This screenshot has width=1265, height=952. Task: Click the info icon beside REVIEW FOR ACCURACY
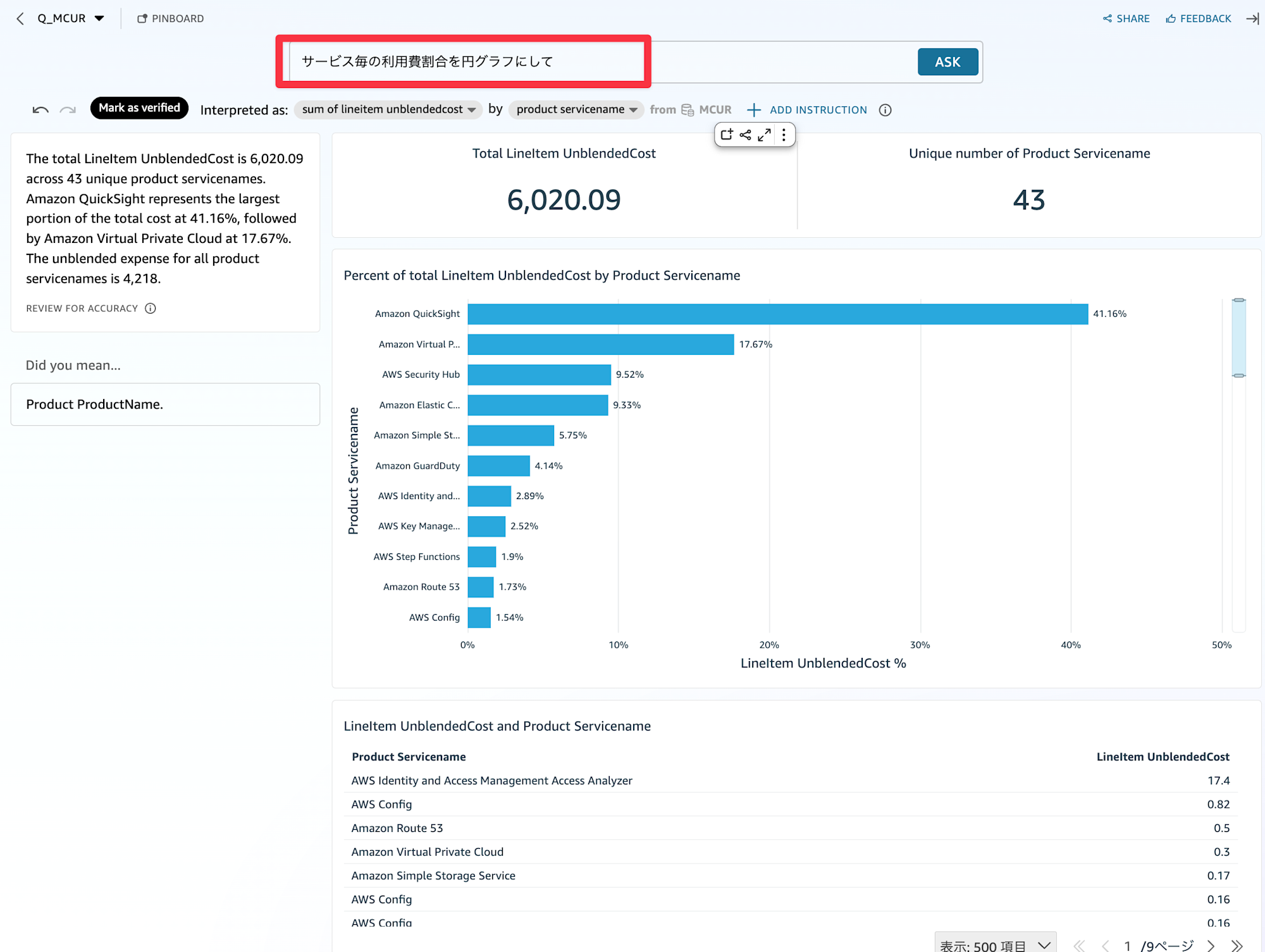click(151, 308)
